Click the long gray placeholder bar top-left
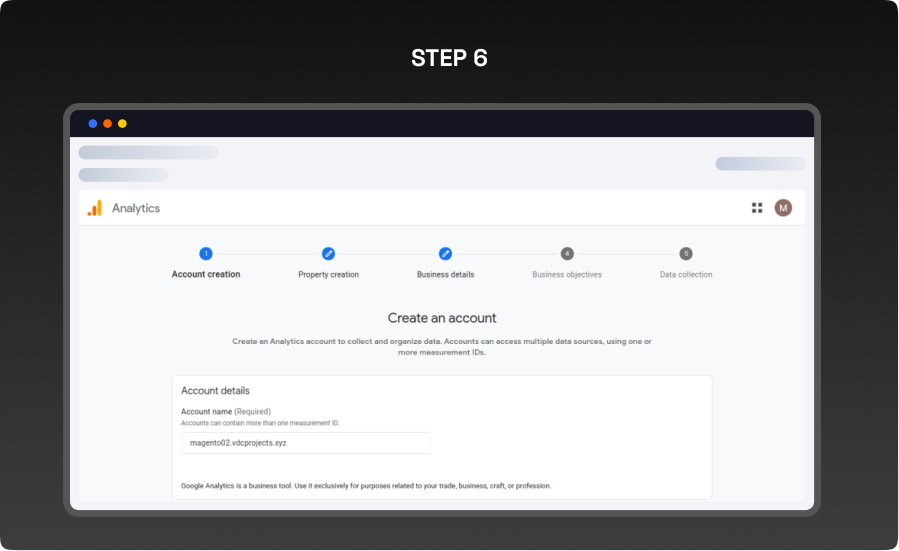This screenshot has height=551, width=899. point(148,153)
